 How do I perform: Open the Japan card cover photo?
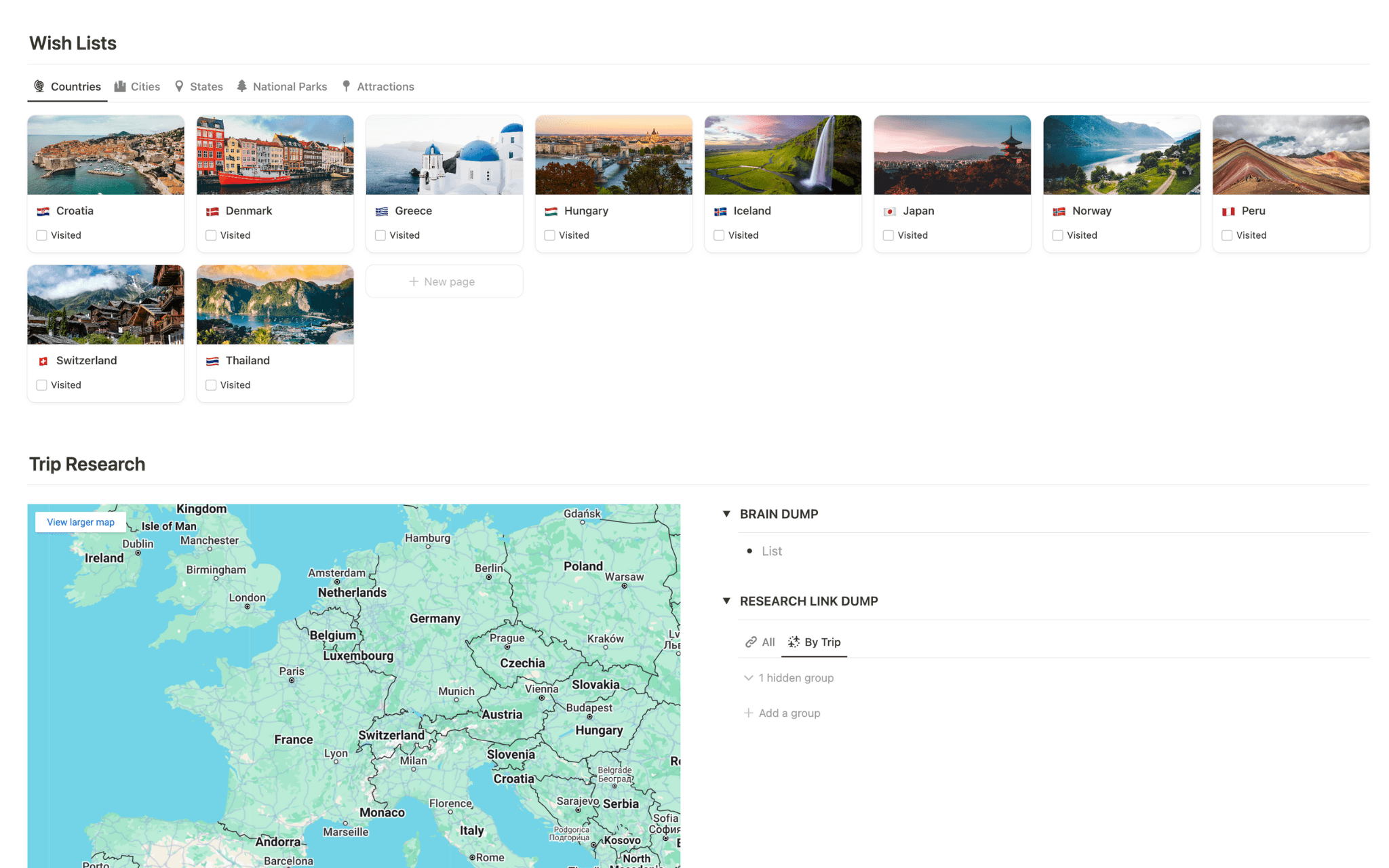[952, 155]
